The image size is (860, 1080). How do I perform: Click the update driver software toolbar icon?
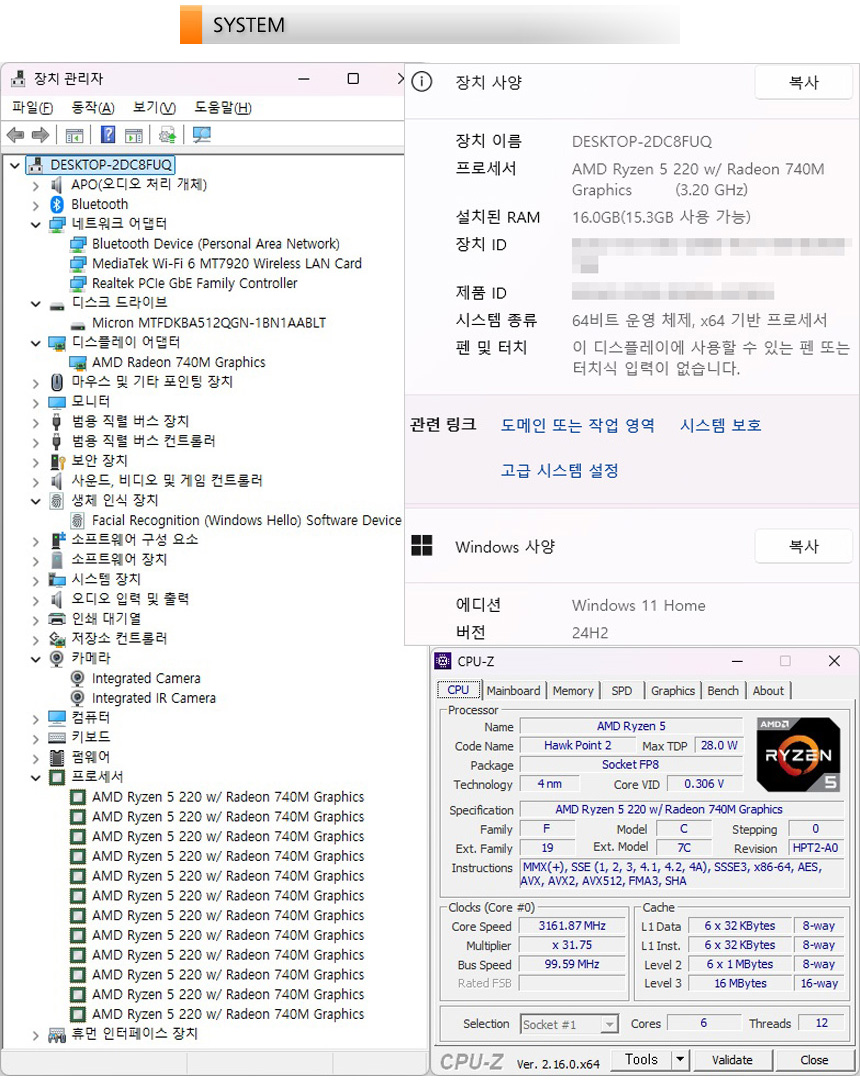pos(167,135)
